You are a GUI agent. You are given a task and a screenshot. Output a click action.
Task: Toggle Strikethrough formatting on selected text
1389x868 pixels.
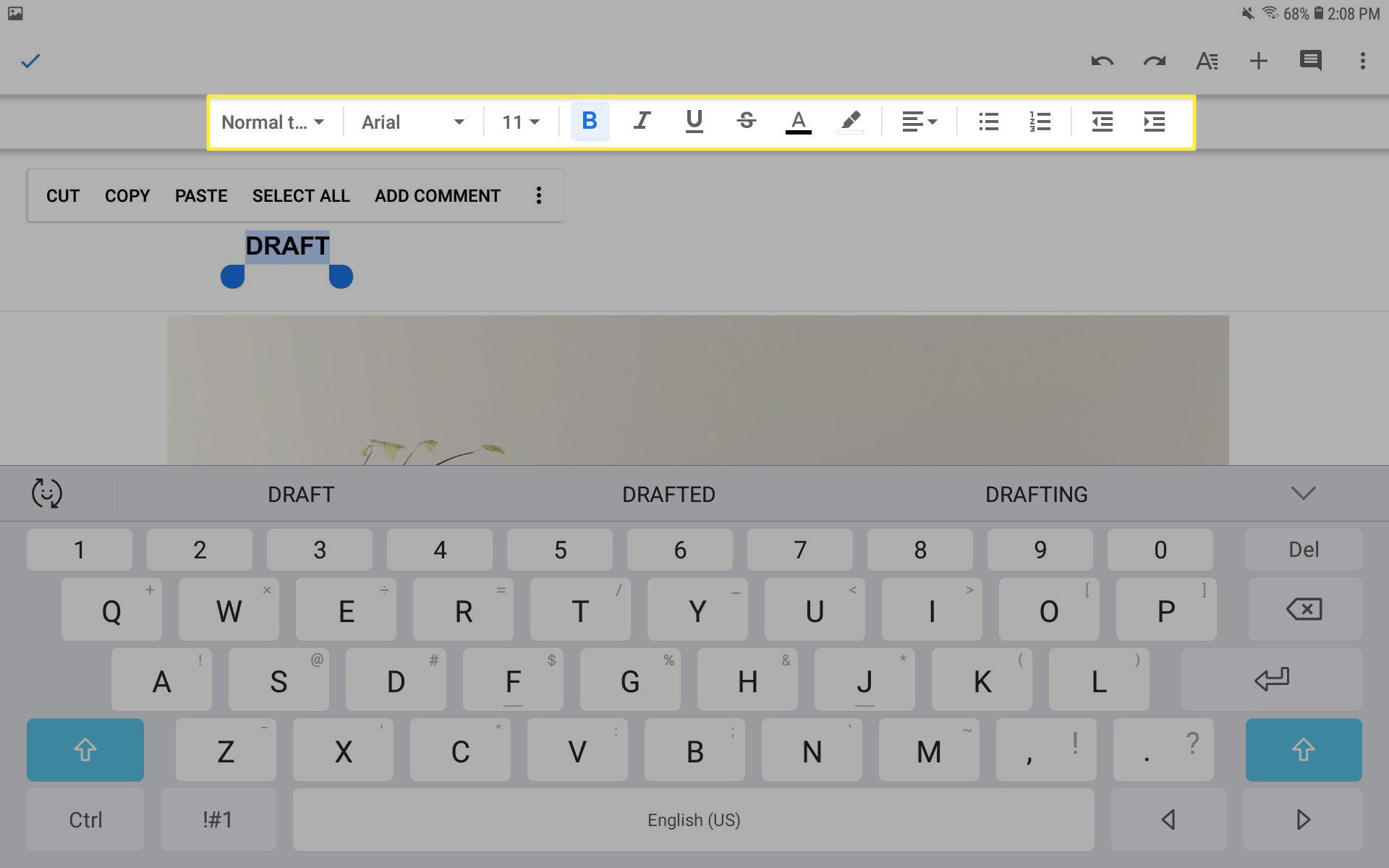pyautogui.click(x=746, y=121)
